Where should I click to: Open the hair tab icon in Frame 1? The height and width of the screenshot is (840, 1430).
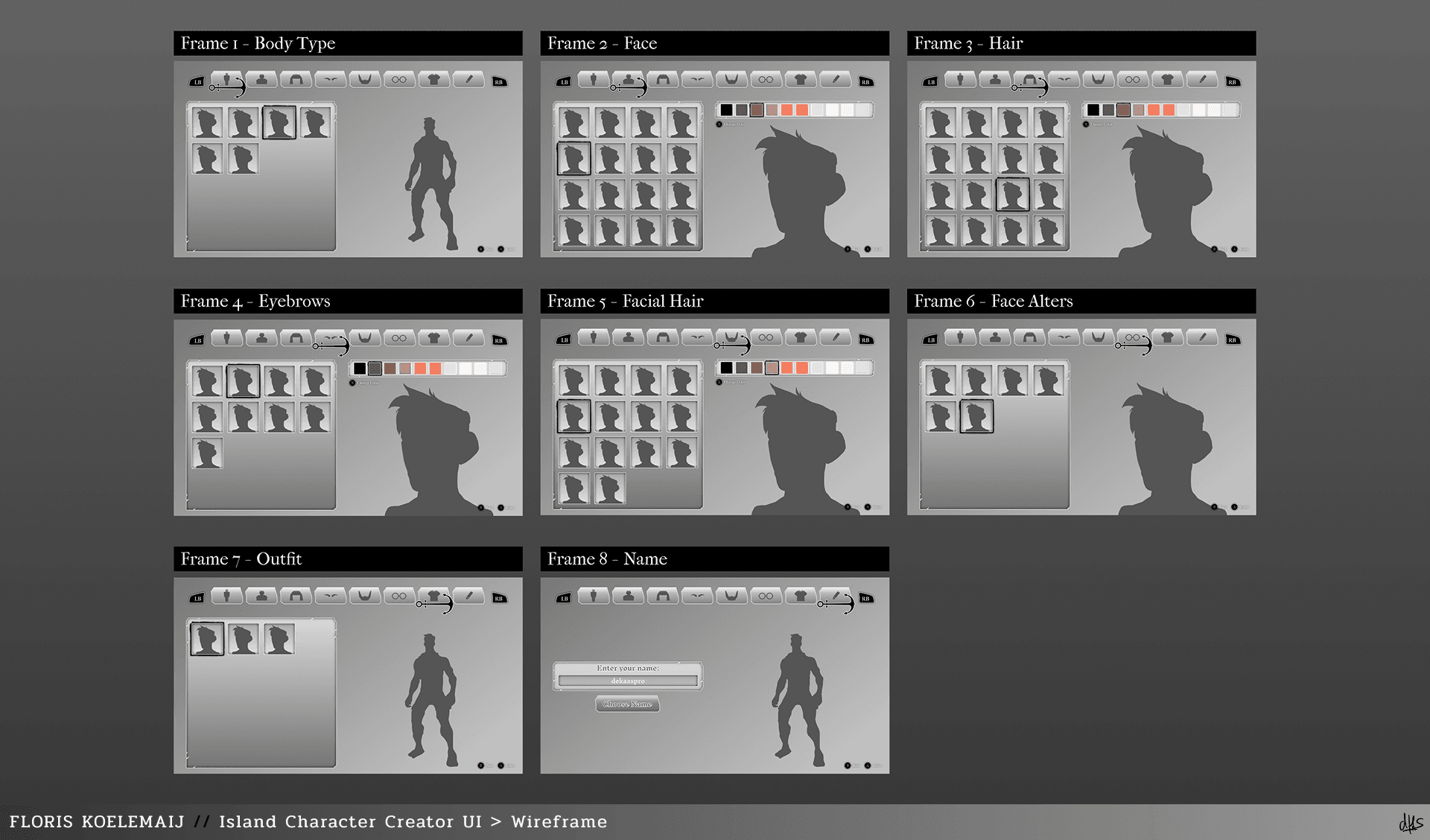point(296,80)
